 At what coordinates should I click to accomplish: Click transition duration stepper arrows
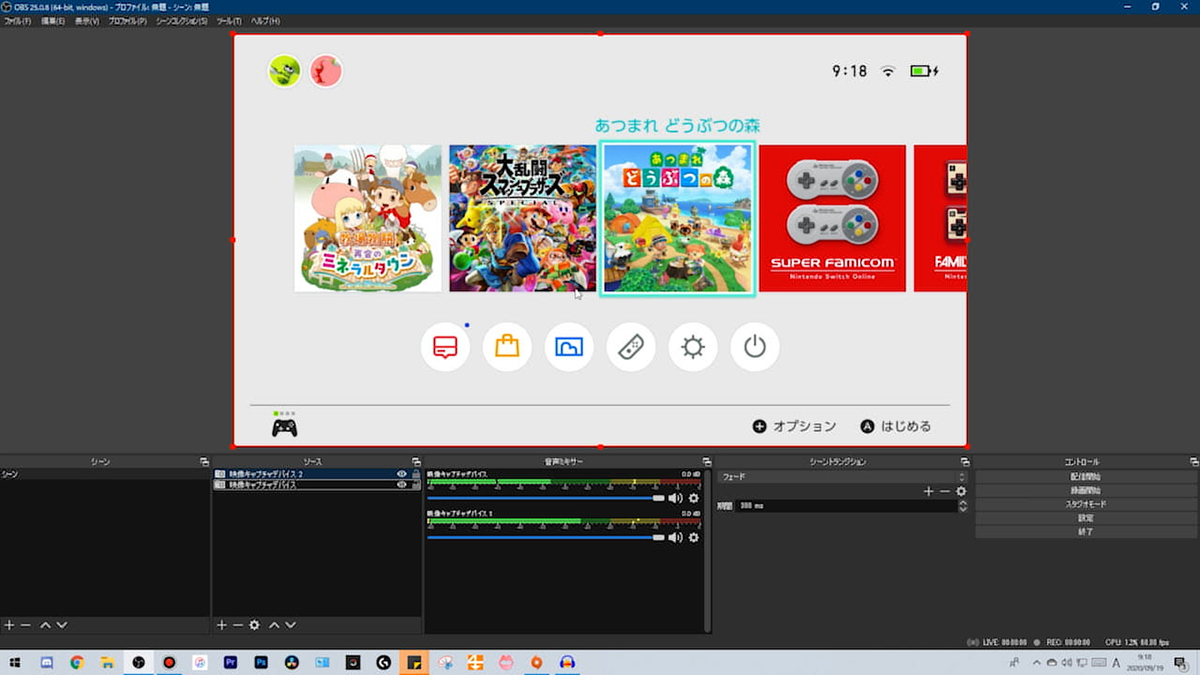tap(963, 506)
